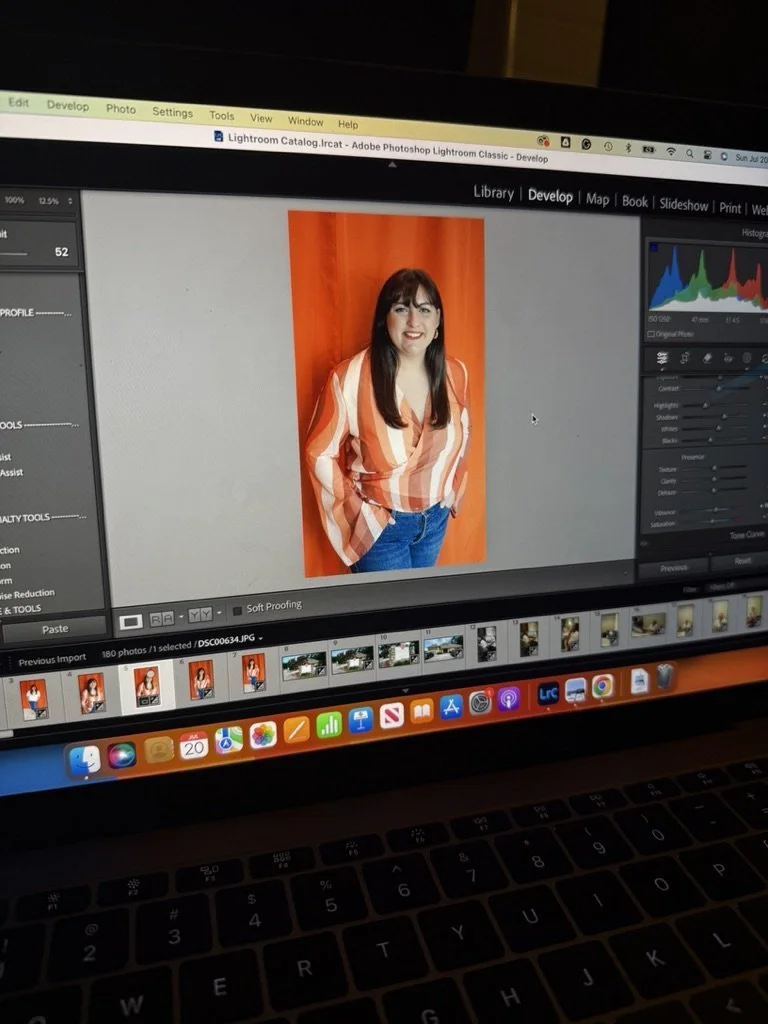This screenshot has width=768, height=1024.
Task: Adjust the Dehaze slider
Action: (x=715, y=492)
